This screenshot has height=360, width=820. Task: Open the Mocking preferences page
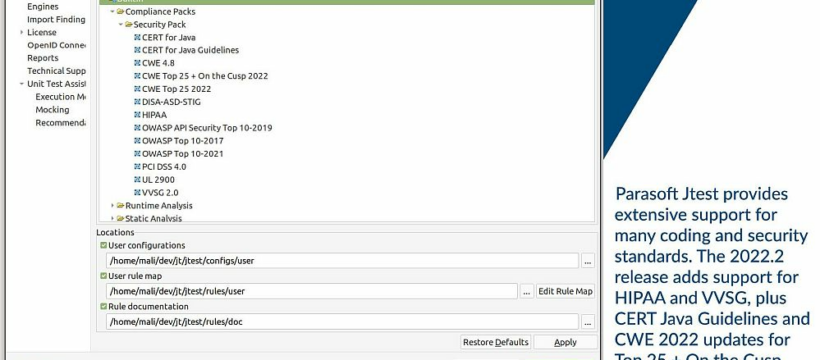pyautogui.click(x=52, y=110)
